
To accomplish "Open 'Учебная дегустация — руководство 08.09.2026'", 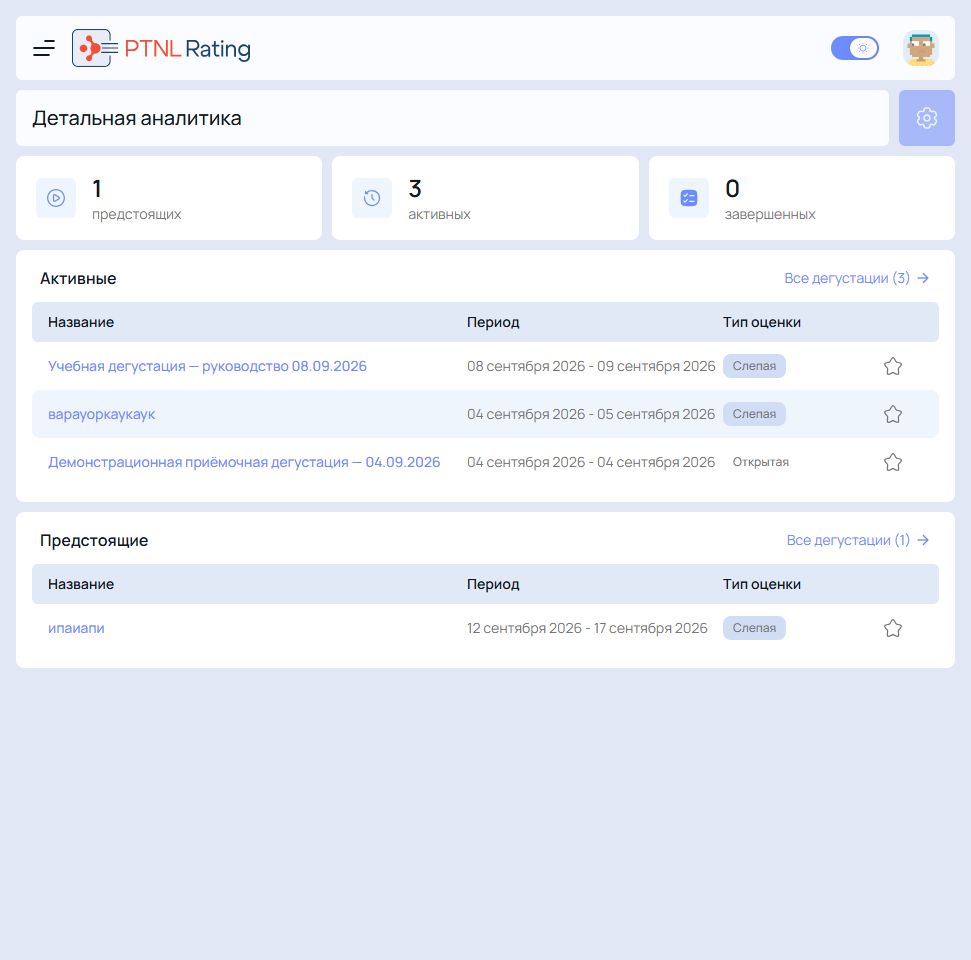I will [207, 366].
